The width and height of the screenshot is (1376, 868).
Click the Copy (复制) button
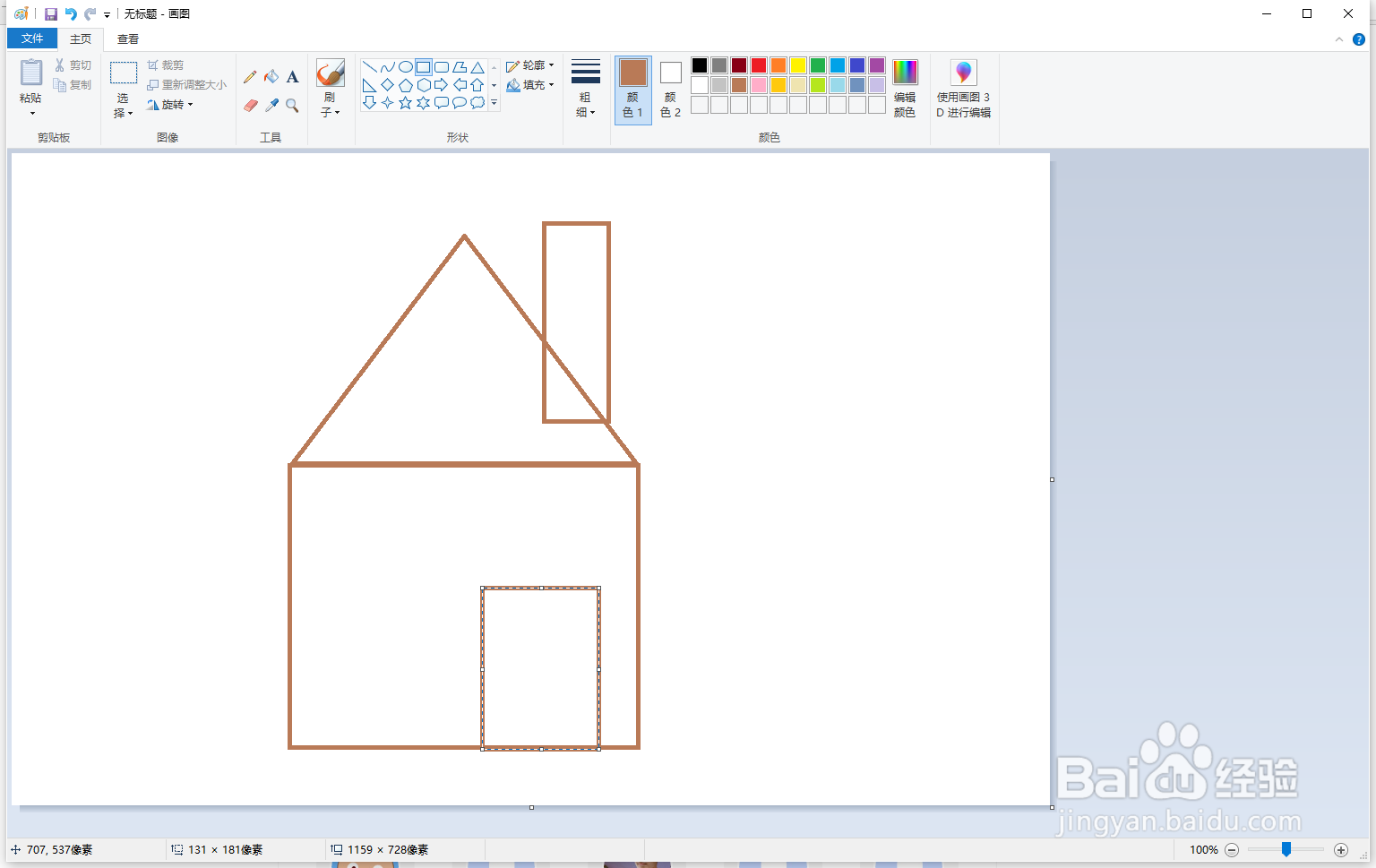point(73,85)
